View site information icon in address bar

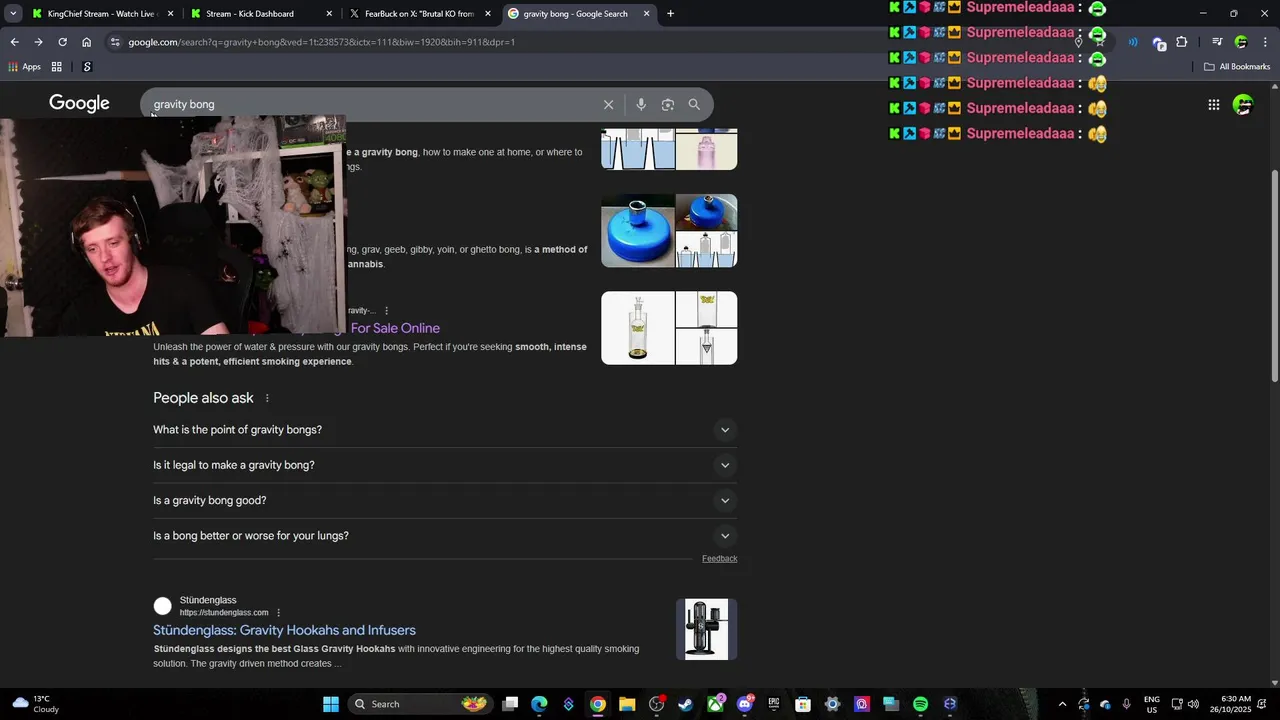click(x=115, y=42)
